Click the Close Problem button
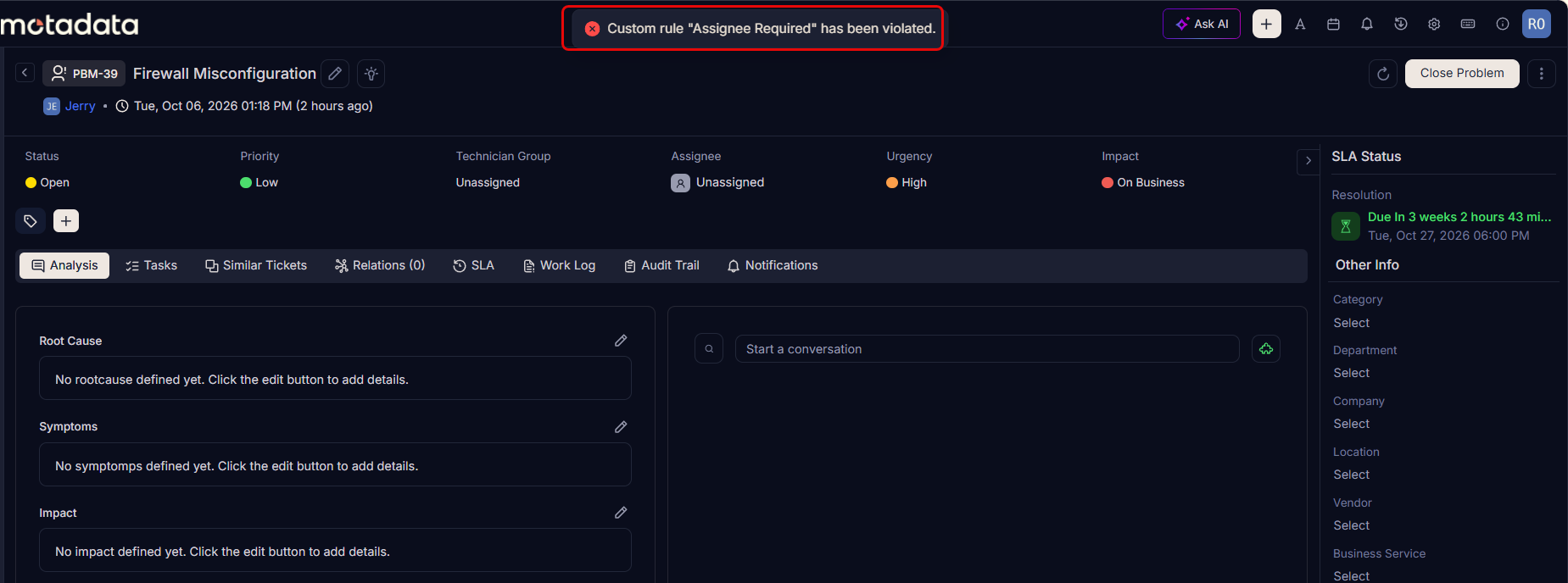The height and width of the screenshot is (583, 1568). pyautogui.click(x=1462, y=74)
